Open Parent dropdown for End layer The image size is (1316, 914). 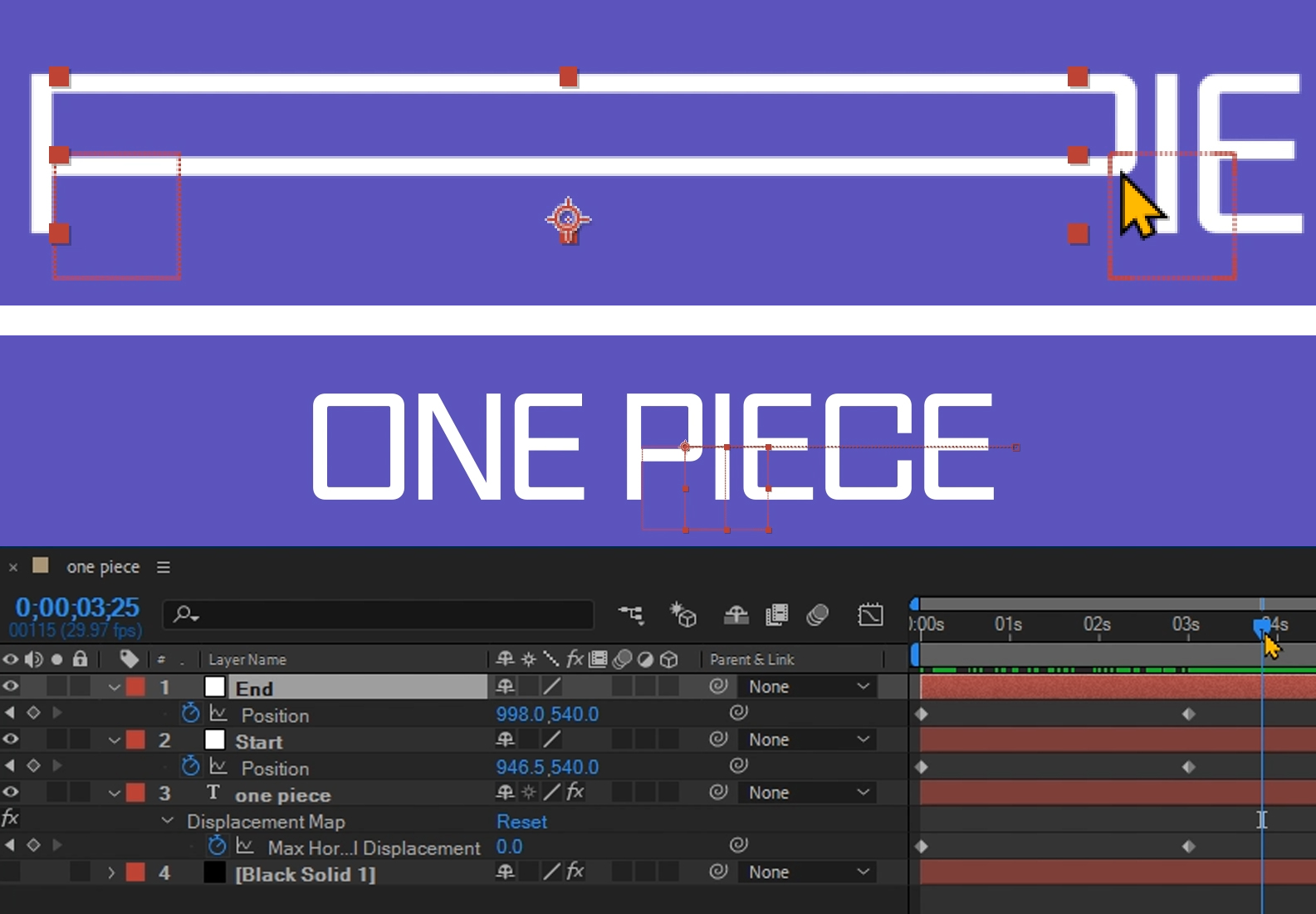pos(808,687)
